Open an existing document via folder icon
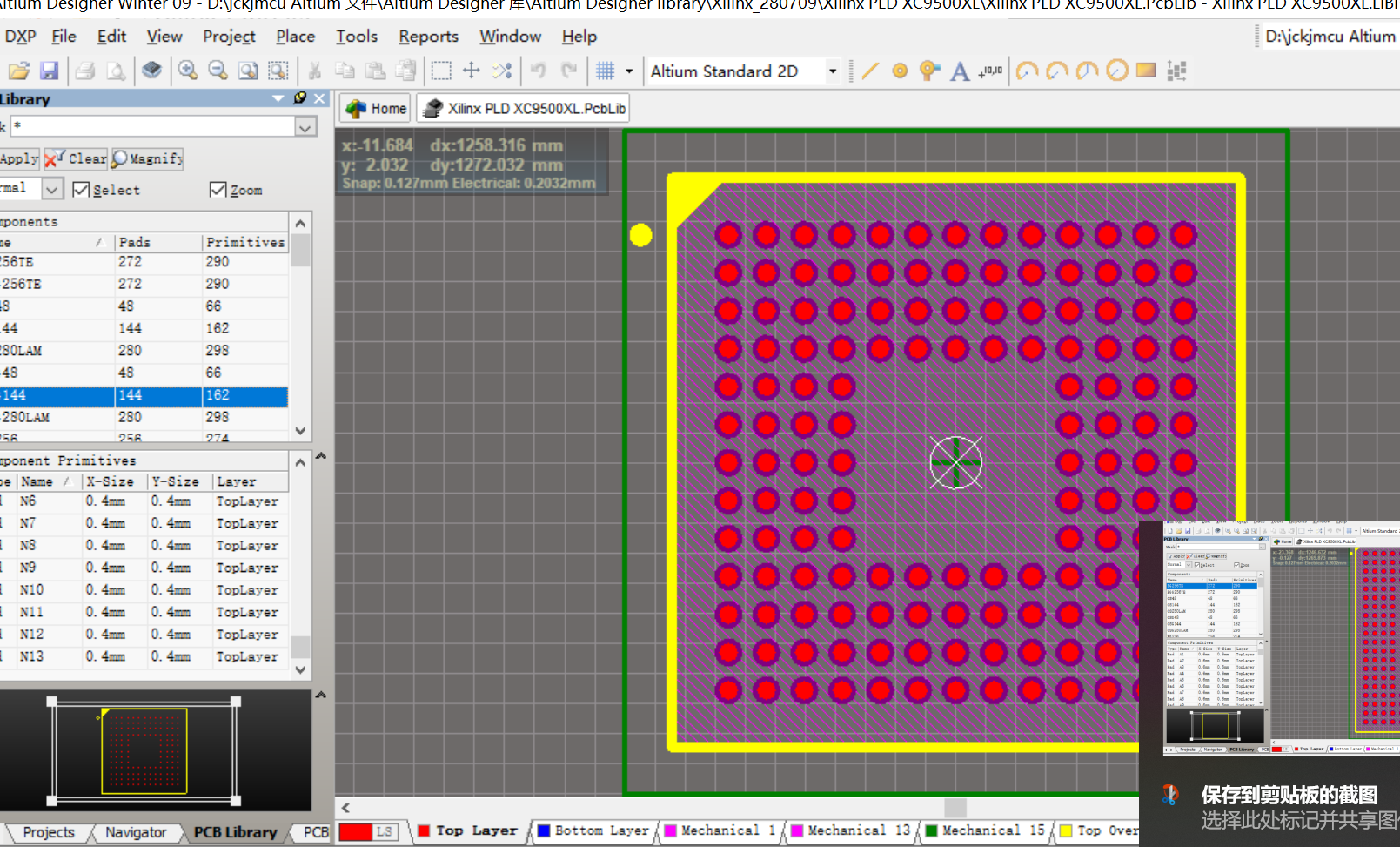This screenshot has width=1400, height=847. 19,71
